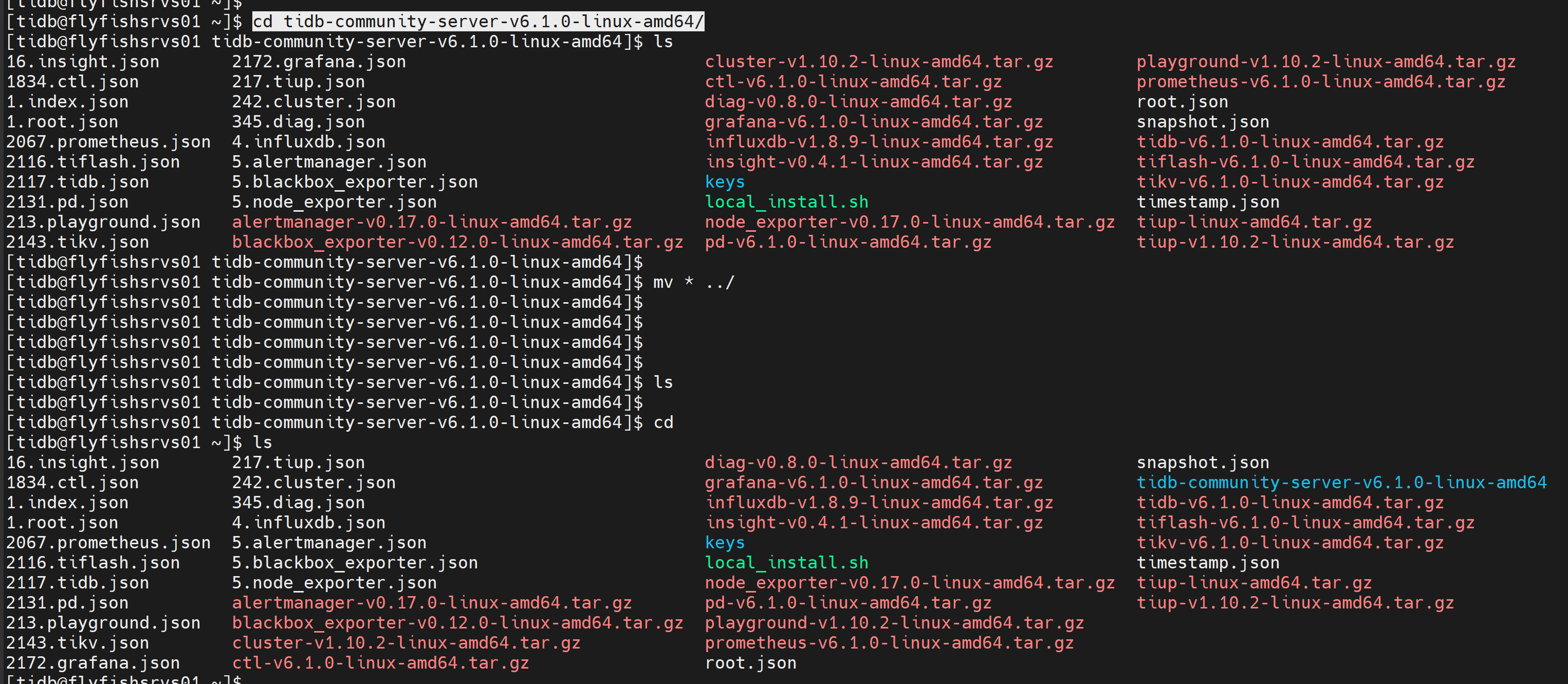Click snapshot.json in the first ls output

coord(1203,122)
